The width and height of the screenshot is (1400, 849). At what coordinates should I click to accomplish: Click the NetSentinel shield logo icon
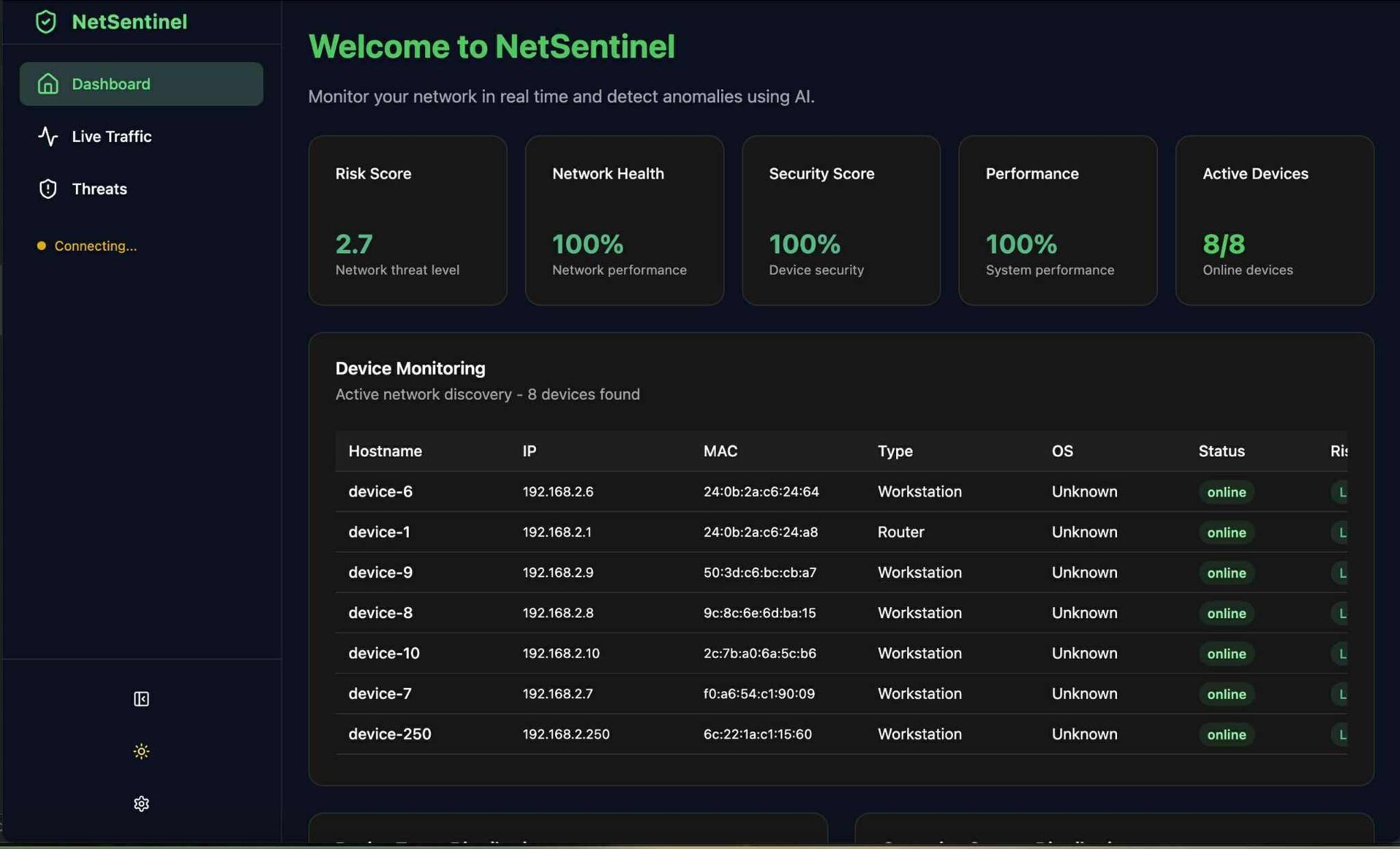[45, 22]
